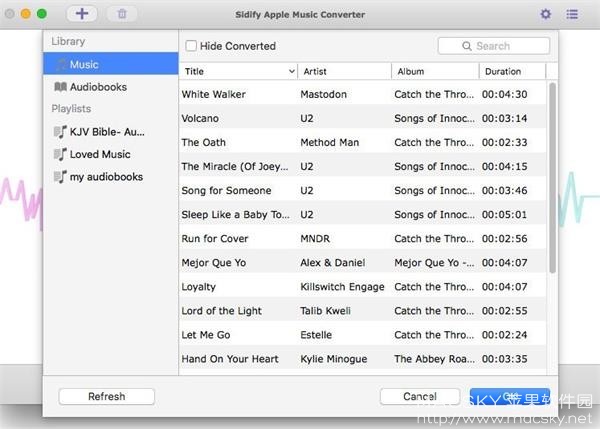Click artist Killswitch Engage cell
Image resolution: width=600 pixels, height=429 pixels.
(x=342, y=287)
